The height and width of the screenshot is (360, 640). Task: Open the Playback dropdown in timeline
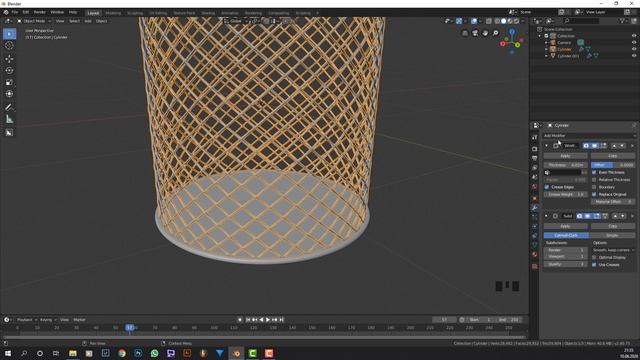pos(27,320)
